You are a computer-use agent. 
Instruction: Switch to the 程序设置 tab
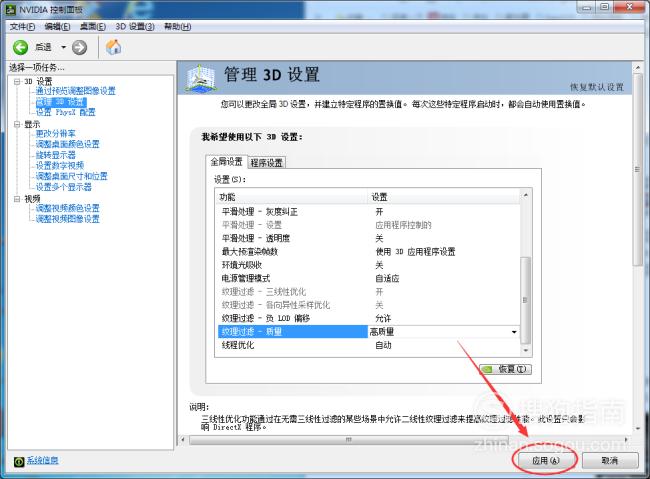click(x=267, y=163)
